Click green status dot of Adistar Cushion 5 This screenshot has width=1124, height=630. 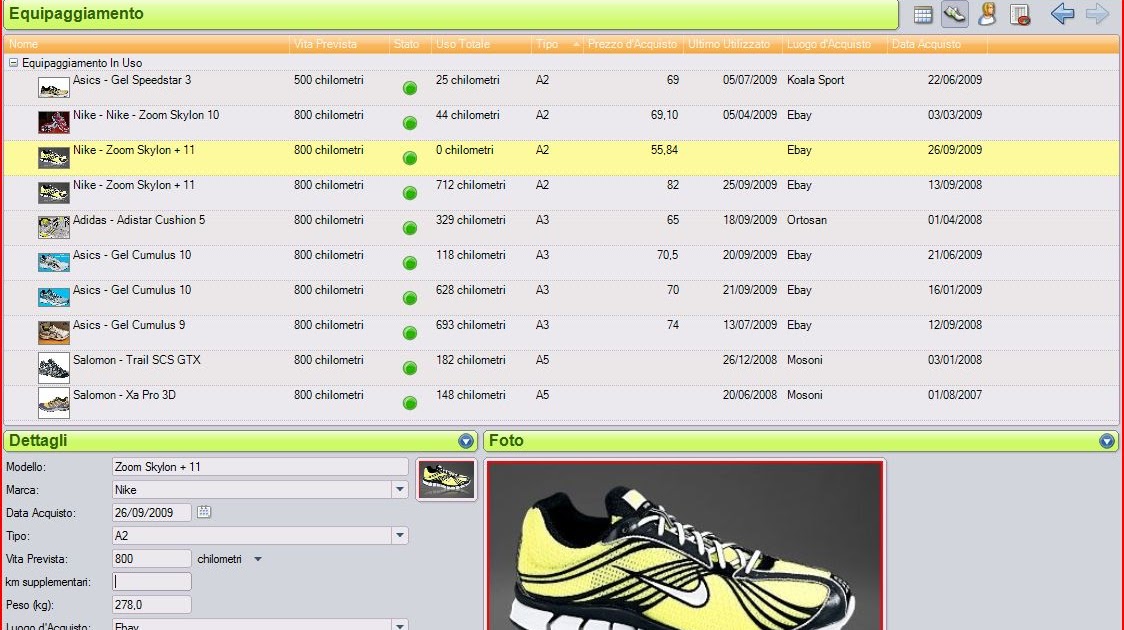tap(410, 228)
